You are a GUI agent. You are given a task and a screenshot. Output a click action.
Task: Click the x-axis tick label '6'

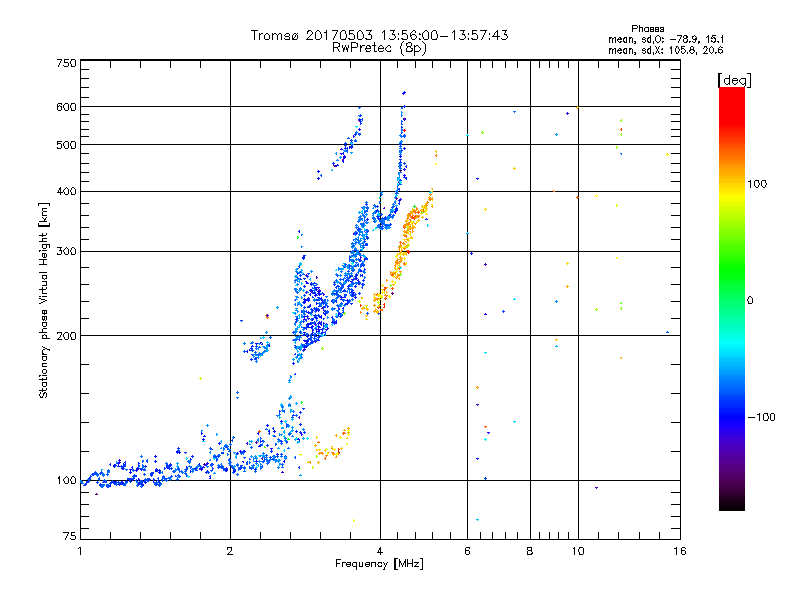[x=467, y=551]
